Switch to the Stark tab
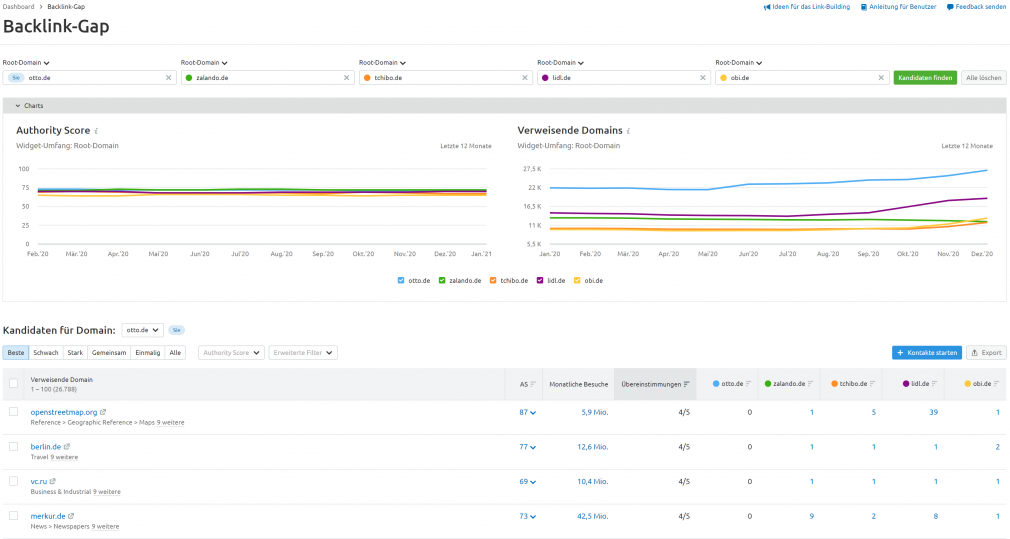This screenshot has width=1010, height=539. (75, 353)
